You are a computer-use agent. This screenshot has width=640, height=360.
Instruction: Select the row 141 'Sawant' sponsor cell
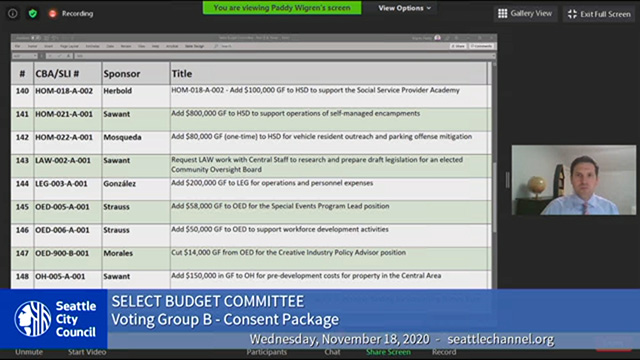(136, 120)
